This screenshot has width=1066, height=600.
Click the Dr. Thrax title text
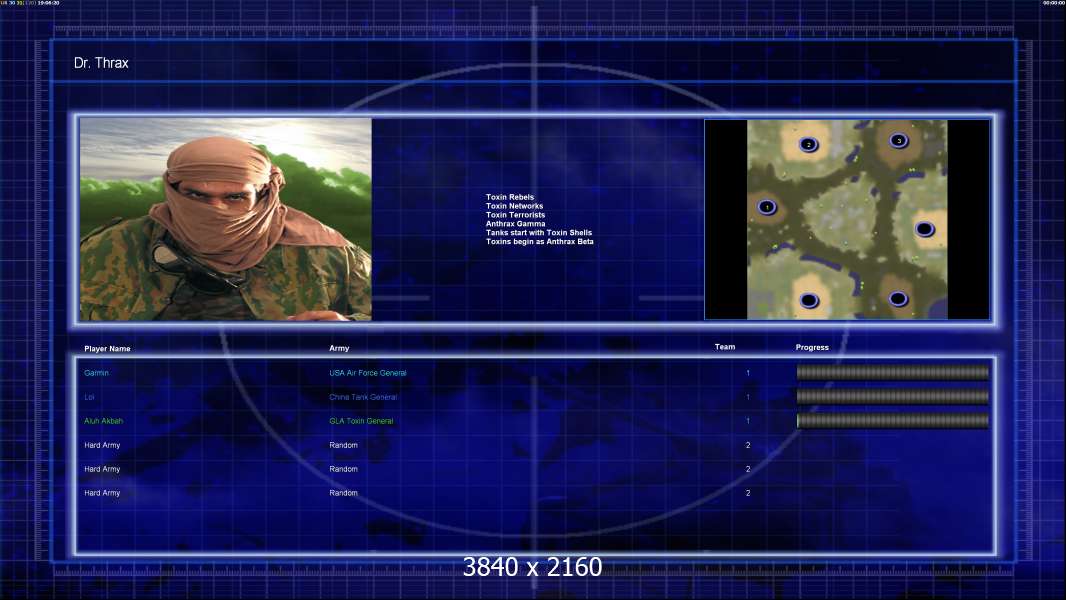click(101, 63)
